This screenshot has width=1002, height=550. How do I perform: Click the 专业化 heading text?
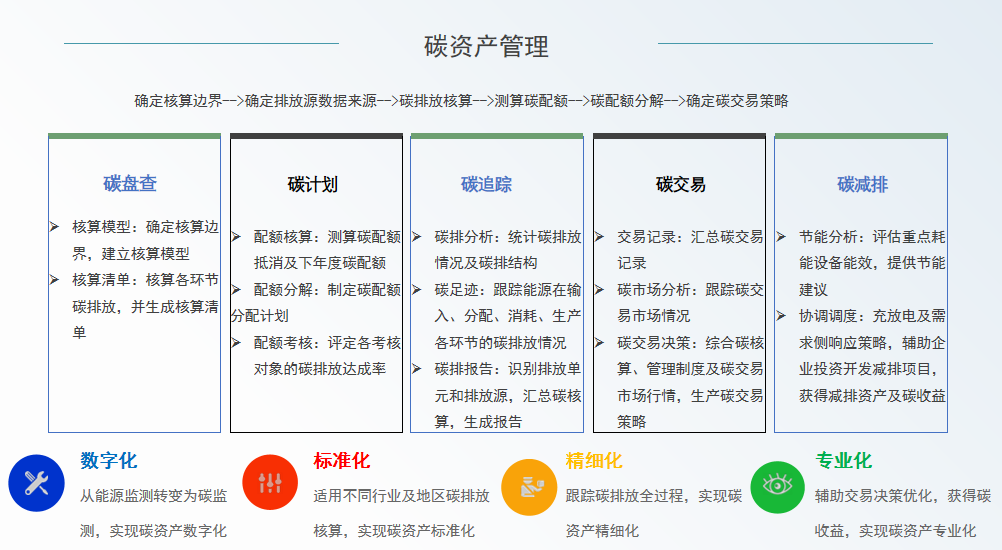click(x=843, y=461)
